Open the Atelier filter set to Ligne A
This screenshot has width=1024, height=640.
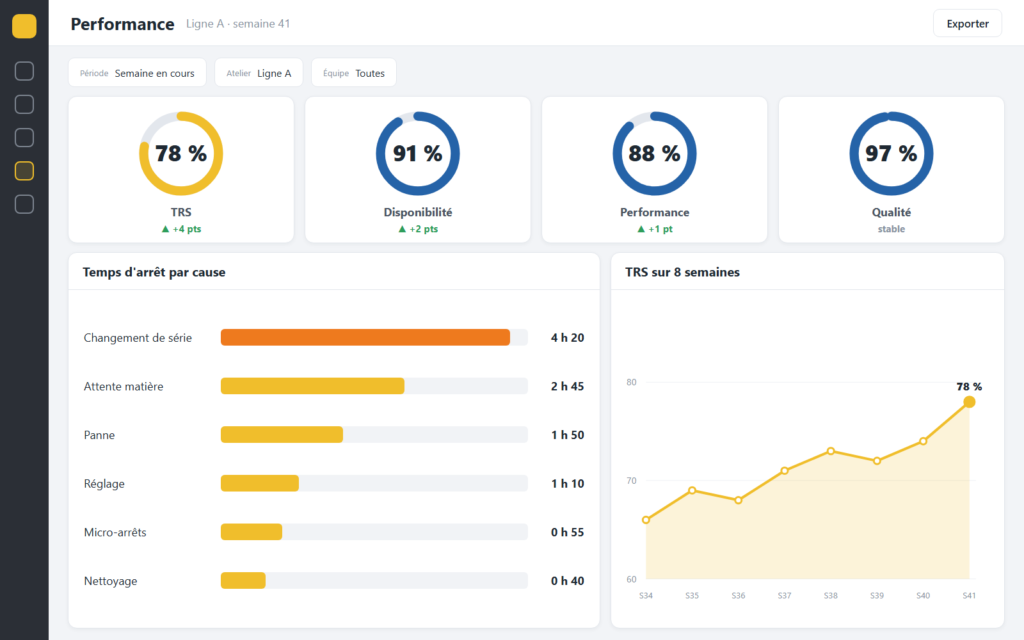tap(259, 73)
